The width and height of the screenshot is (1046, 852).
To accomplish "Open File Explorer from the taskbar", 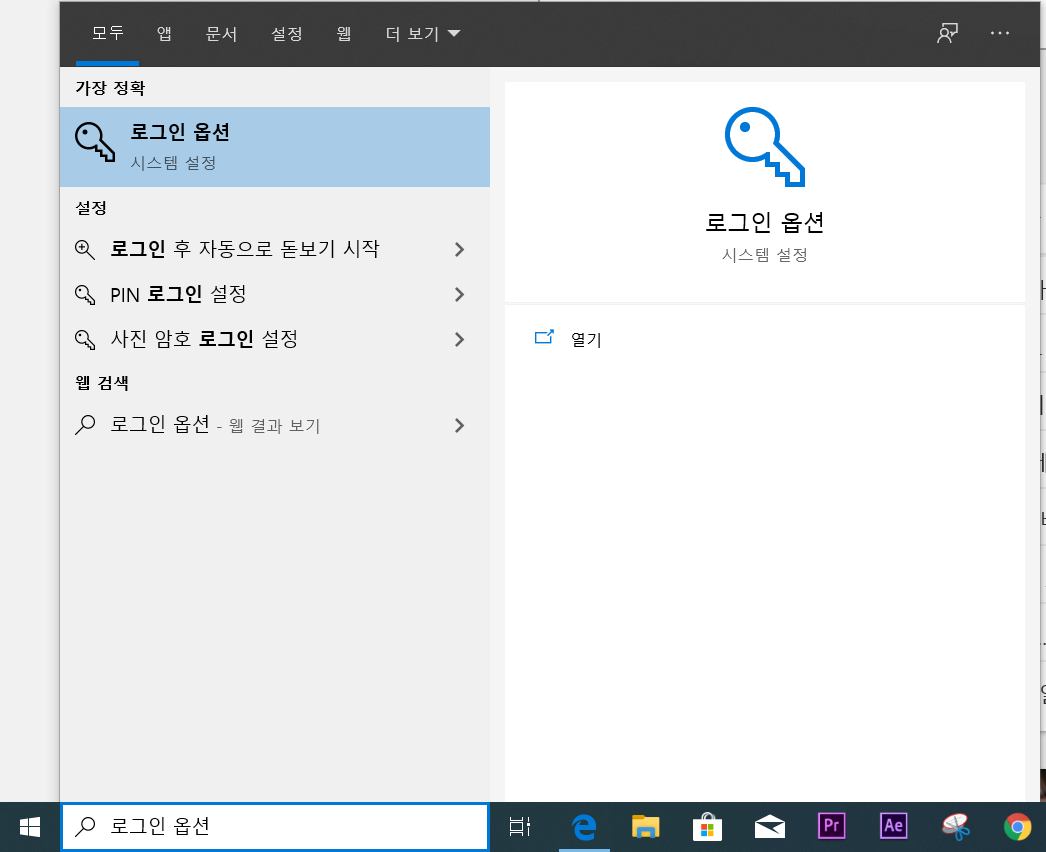I will (645, 827).
